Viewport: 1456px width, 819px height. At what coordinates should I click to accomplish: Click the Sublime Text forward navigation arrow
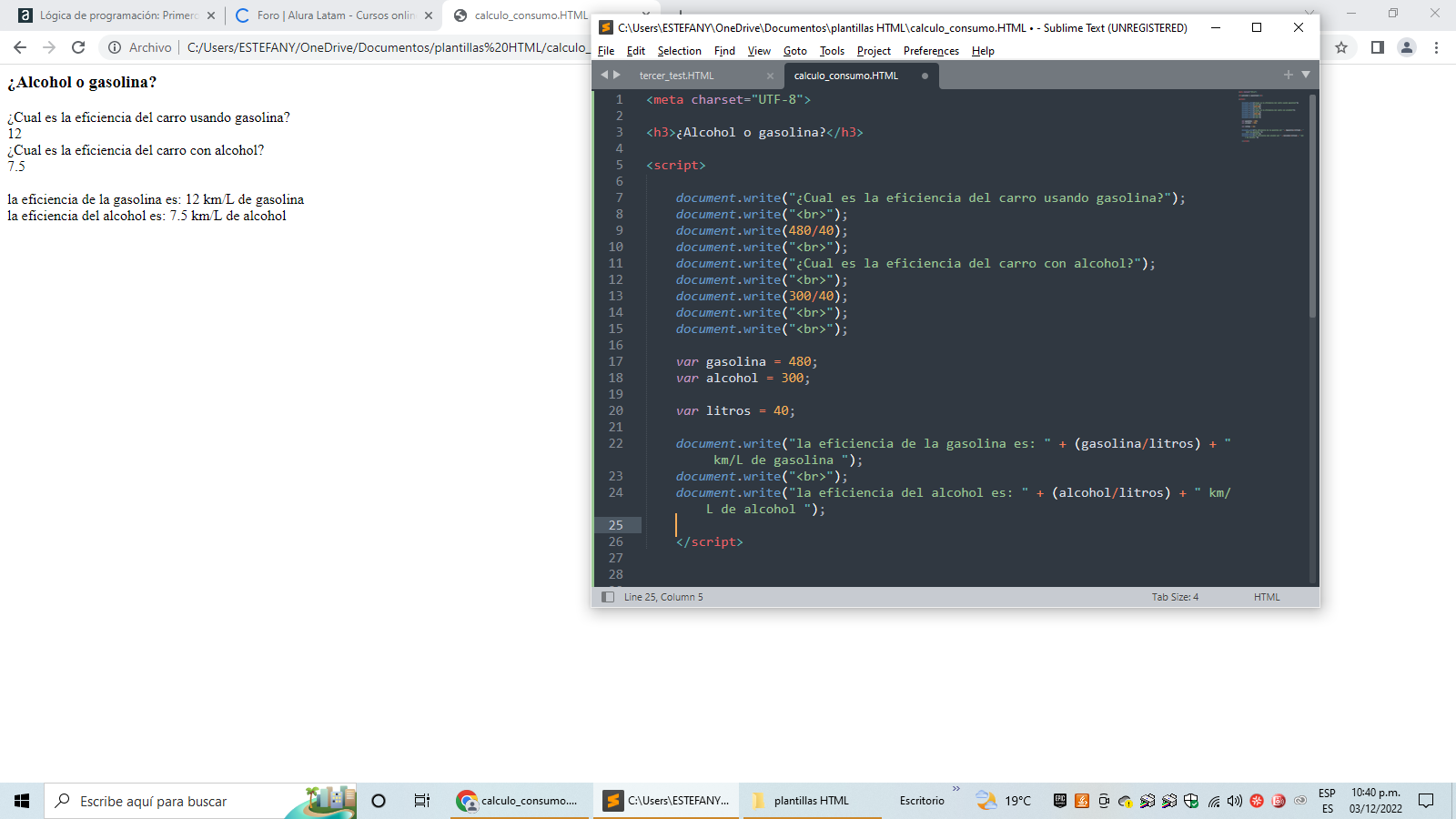(x=617, y=75)
